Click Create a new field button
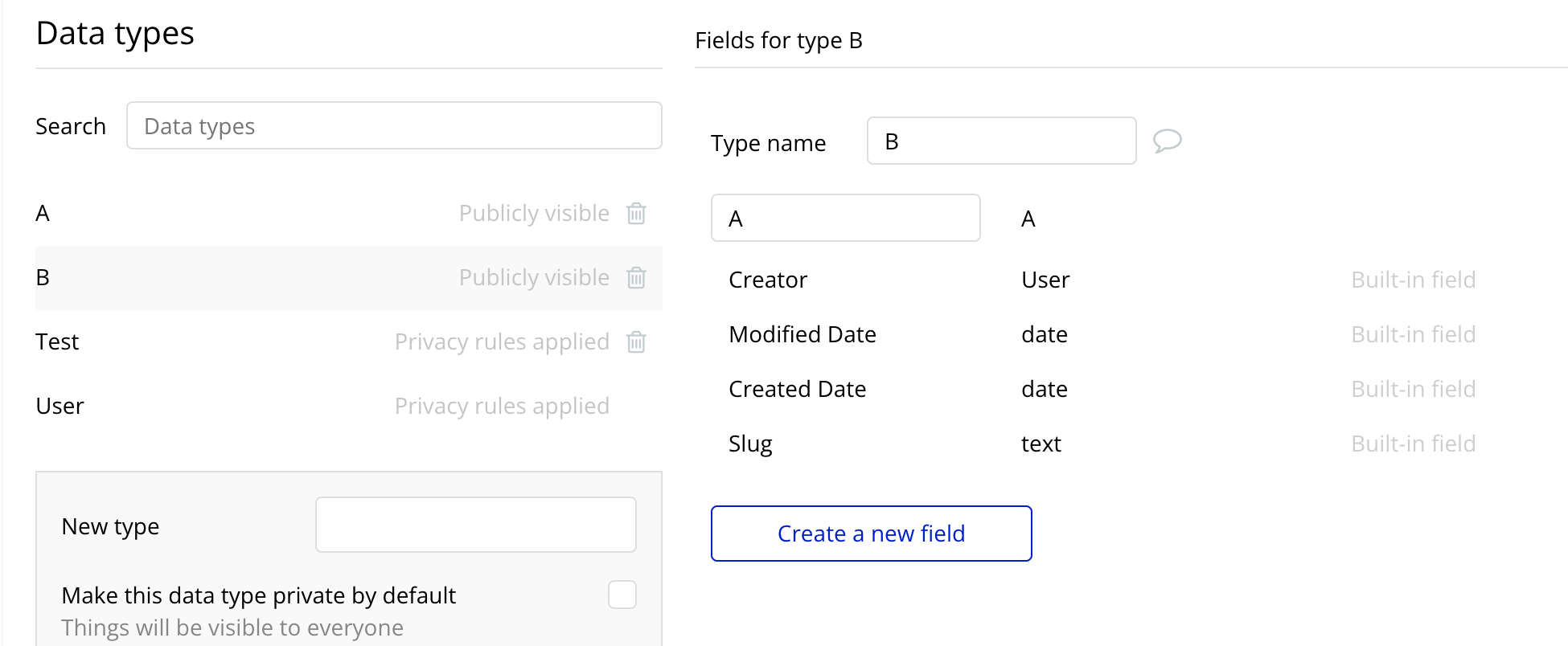1568x646 pixels. pos(871,534)
